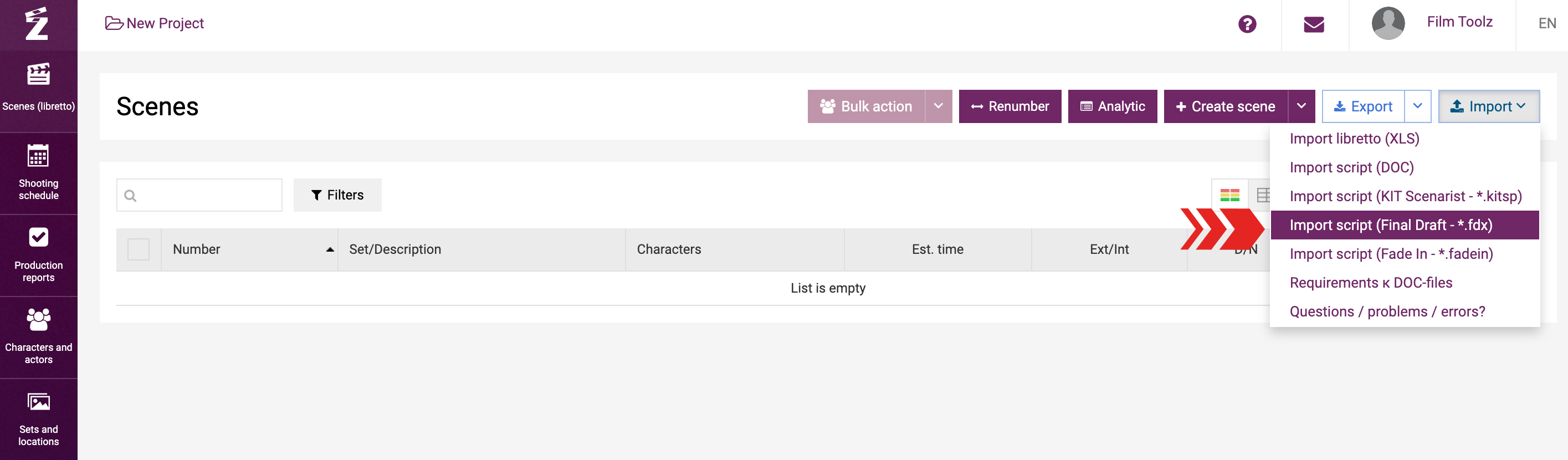
Task: Open the Analytic button
Action: [x=1112, y=106]
